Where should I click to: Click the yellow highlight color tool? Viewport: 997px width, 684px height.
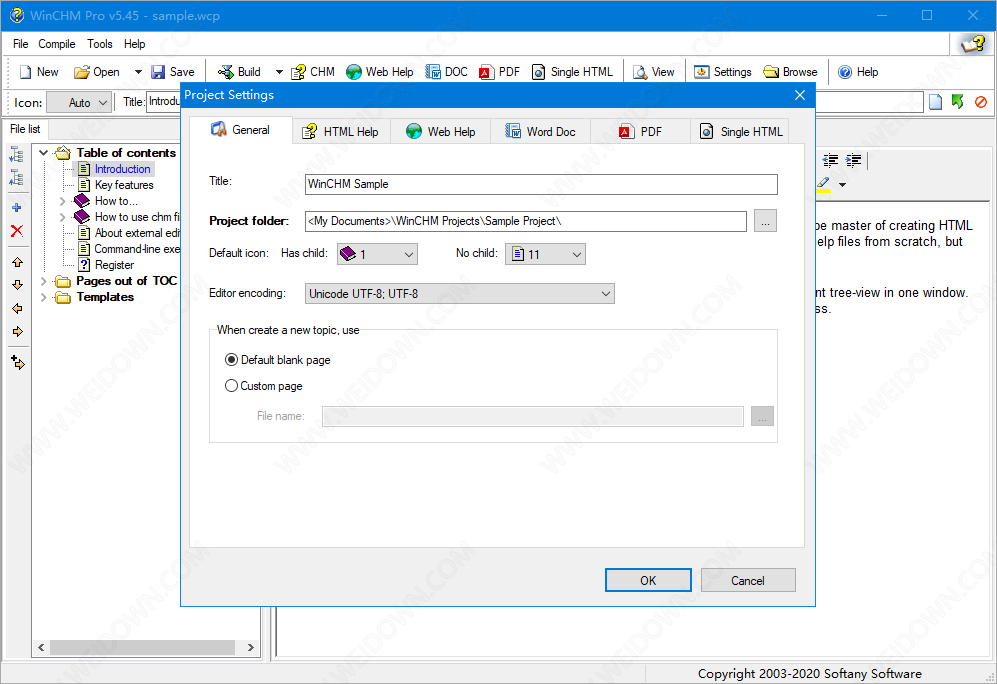coord(823,184)
